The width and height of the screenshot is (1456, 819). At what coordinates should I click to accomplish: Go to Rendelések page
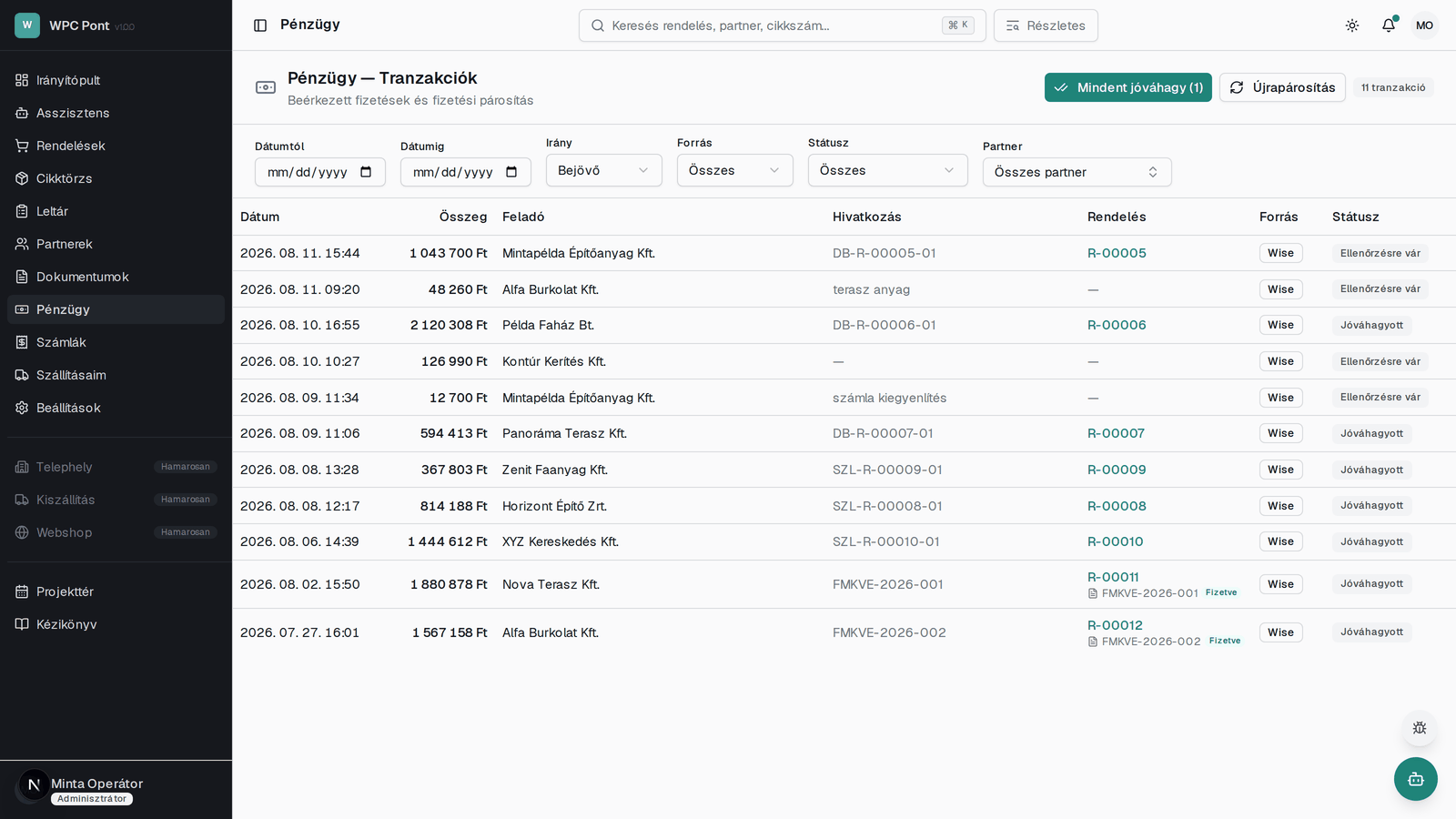(116, 146)
